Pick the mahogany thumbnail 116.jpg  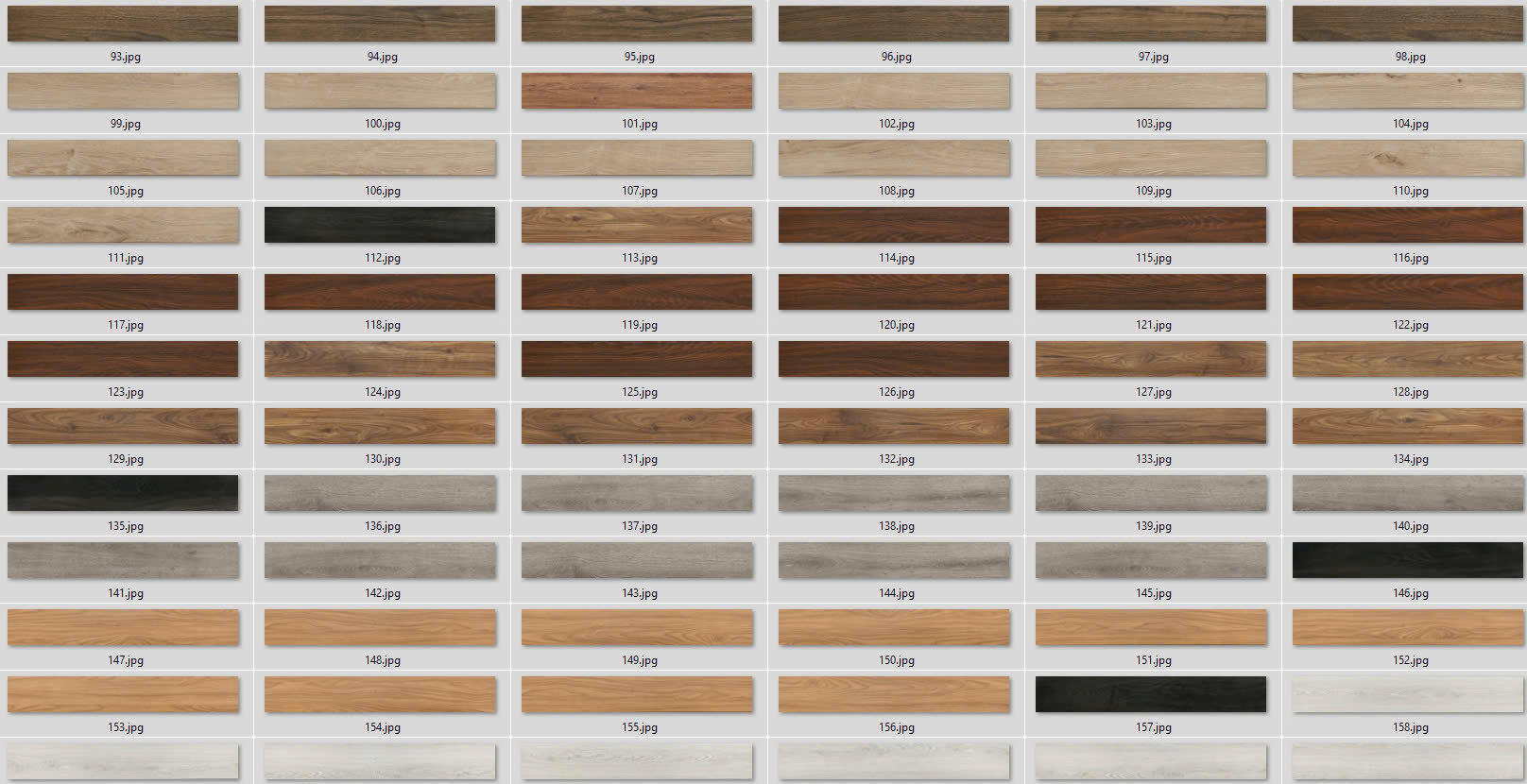coord(1408,225)
